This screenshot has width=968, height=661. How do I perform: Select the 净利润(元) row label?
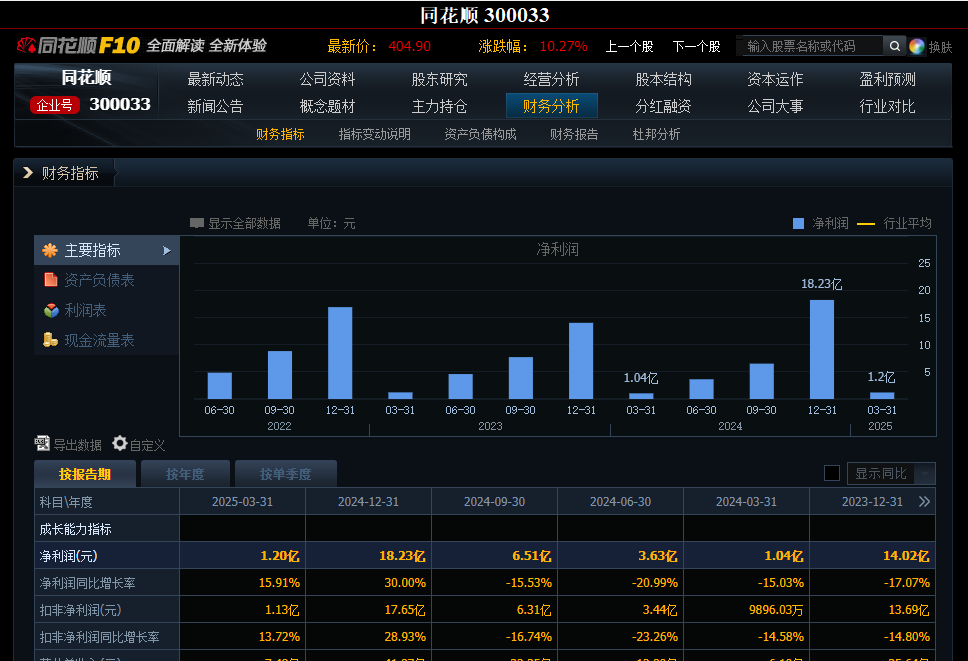click(x=69, y=555)
